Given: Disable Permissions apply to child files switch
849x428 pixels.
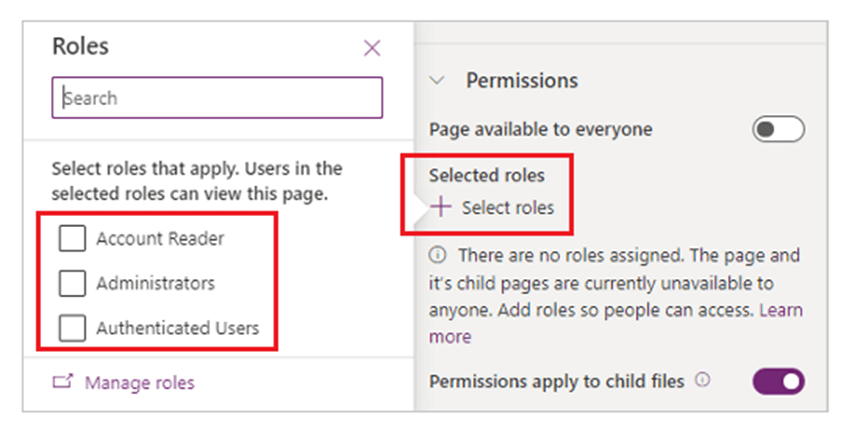Looking at the screenshot, I should [x=778, y=381].
